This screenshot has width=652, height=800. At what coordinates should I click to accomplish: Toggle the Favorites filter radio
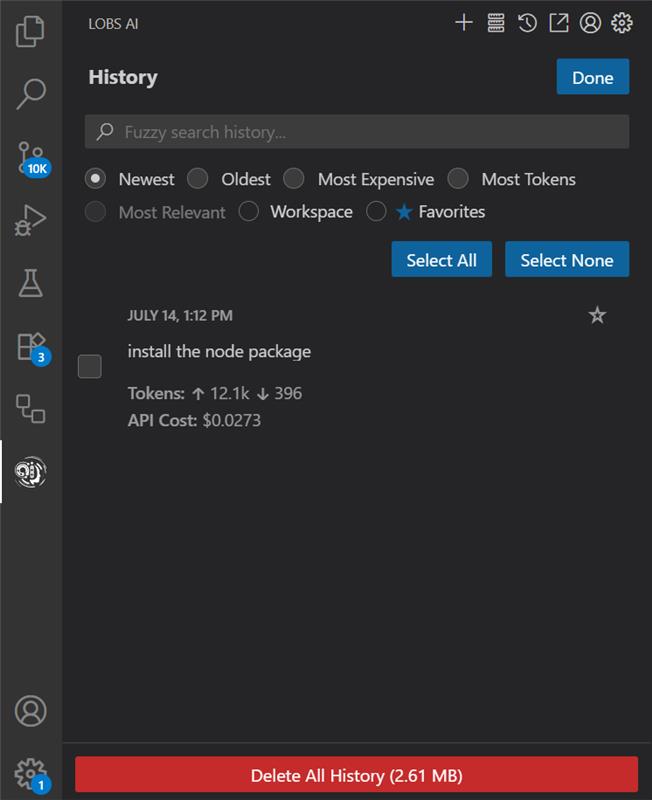(376, 211)
